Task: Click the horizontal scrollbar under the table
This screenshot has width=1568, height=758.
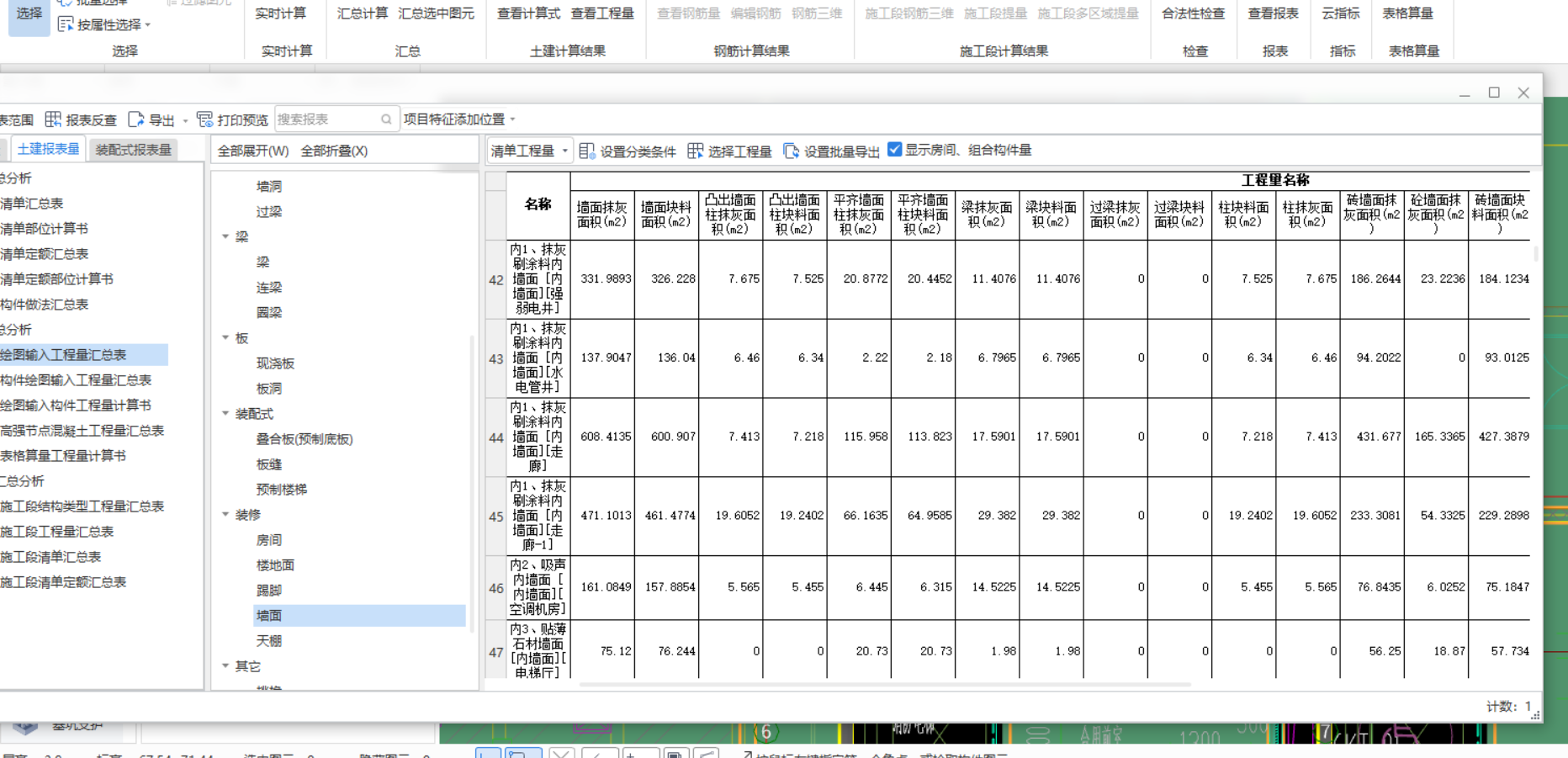Action: [x=885, y=685]
